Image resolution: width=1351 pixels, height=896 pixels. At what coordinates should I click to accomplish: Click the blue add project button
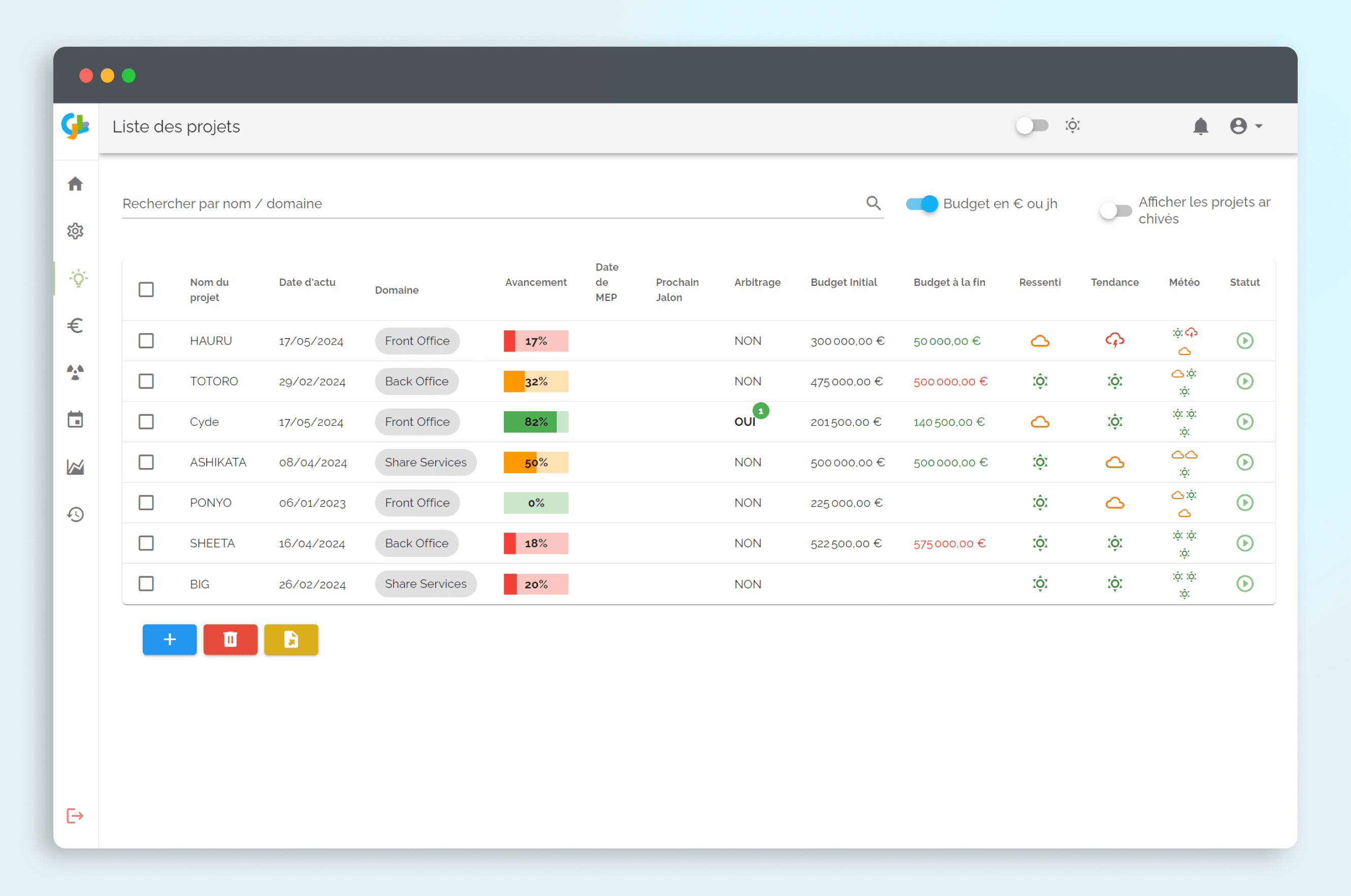(x=170, y=640)
